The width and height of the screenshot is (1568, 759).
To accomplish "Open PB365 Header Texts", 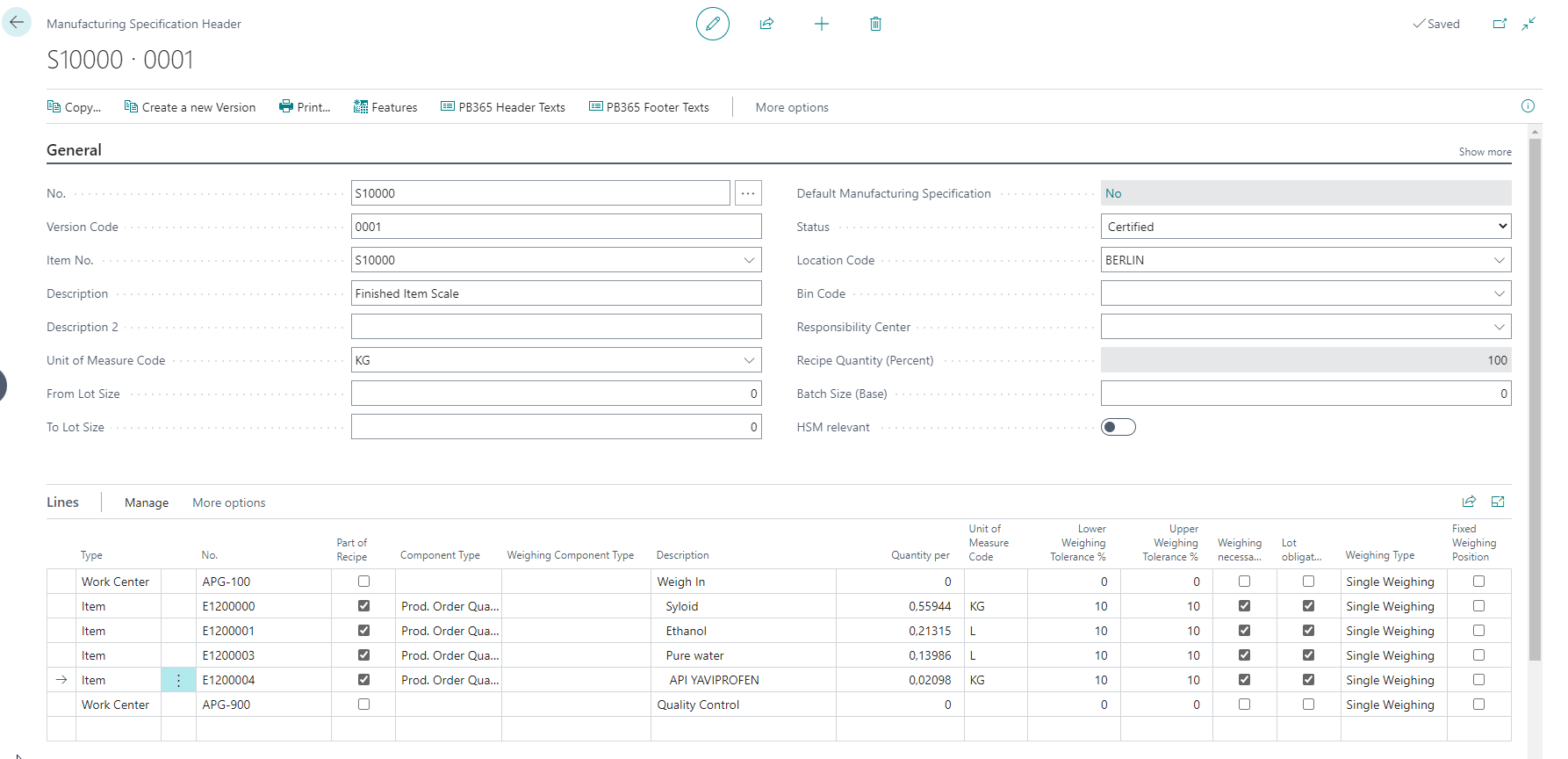I will (x=503, y=107).
